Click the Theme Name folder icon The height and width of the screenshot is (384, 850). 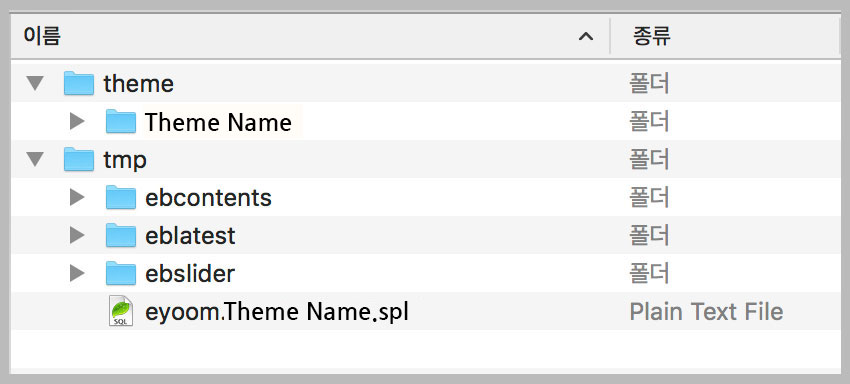[120, 121]
